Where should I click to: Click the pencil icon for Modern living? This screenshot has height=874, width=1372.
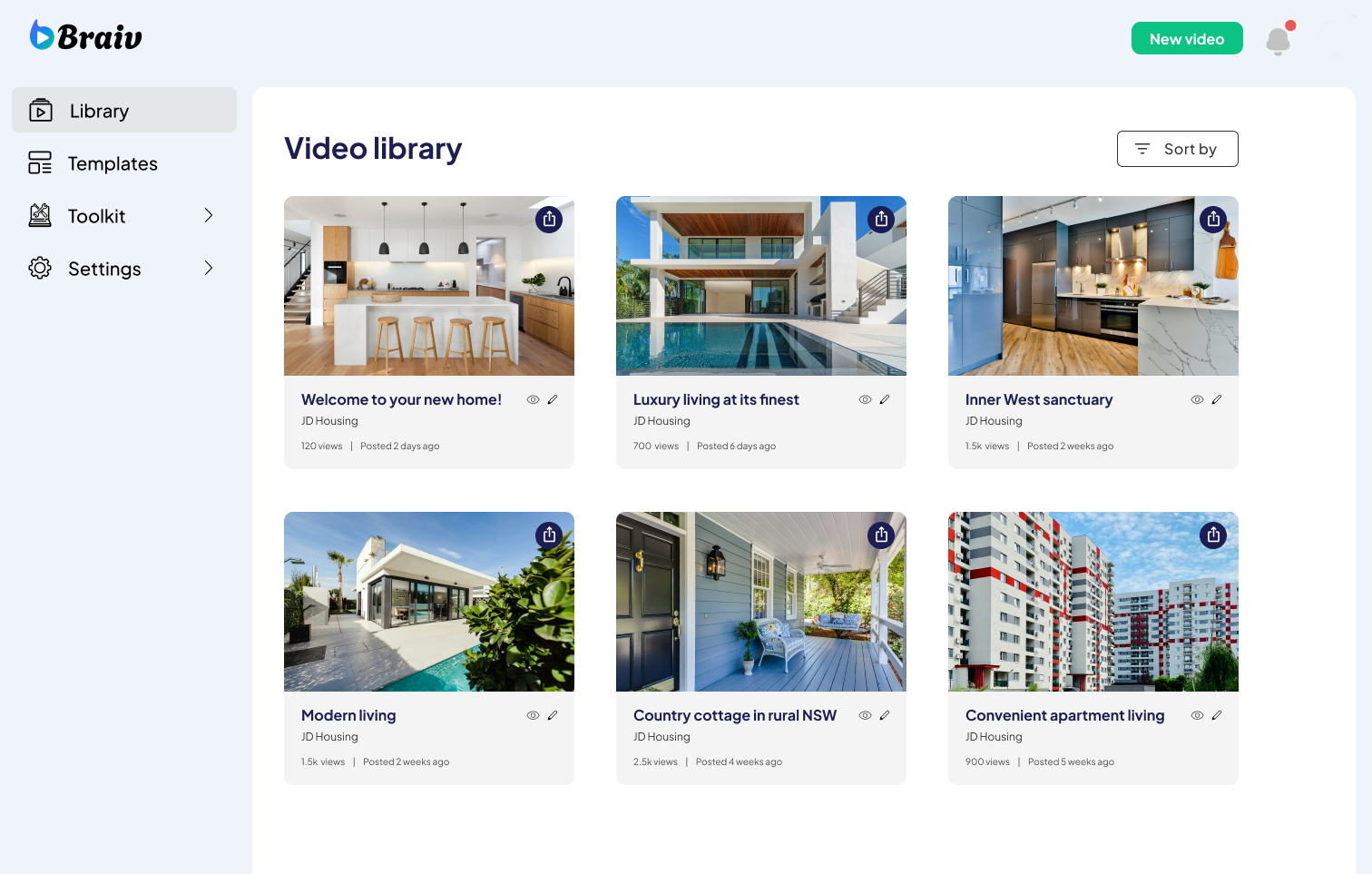pos(553,715)
